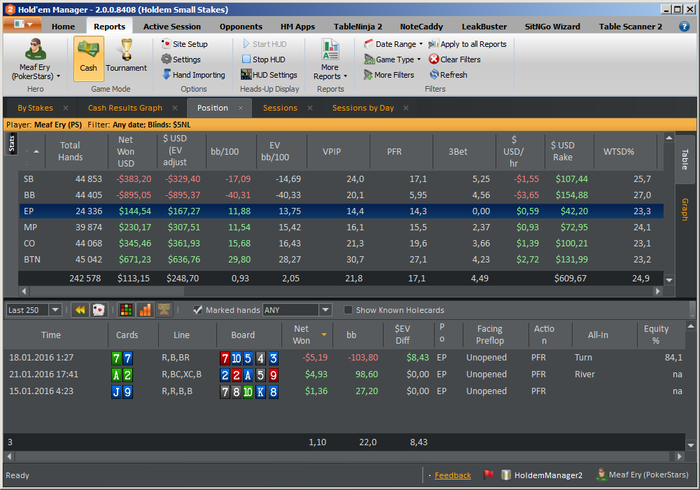
Task: Click the red flag icon in status bar
Action: pos(488,474)
